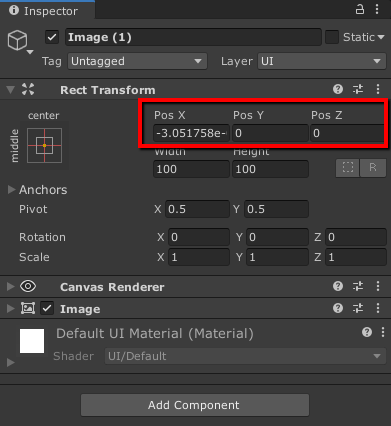Image resolution: width=391 pixels, height=426 pixels.
Task: Open Canvas Renderer help reference
Action: coord(338,286)
